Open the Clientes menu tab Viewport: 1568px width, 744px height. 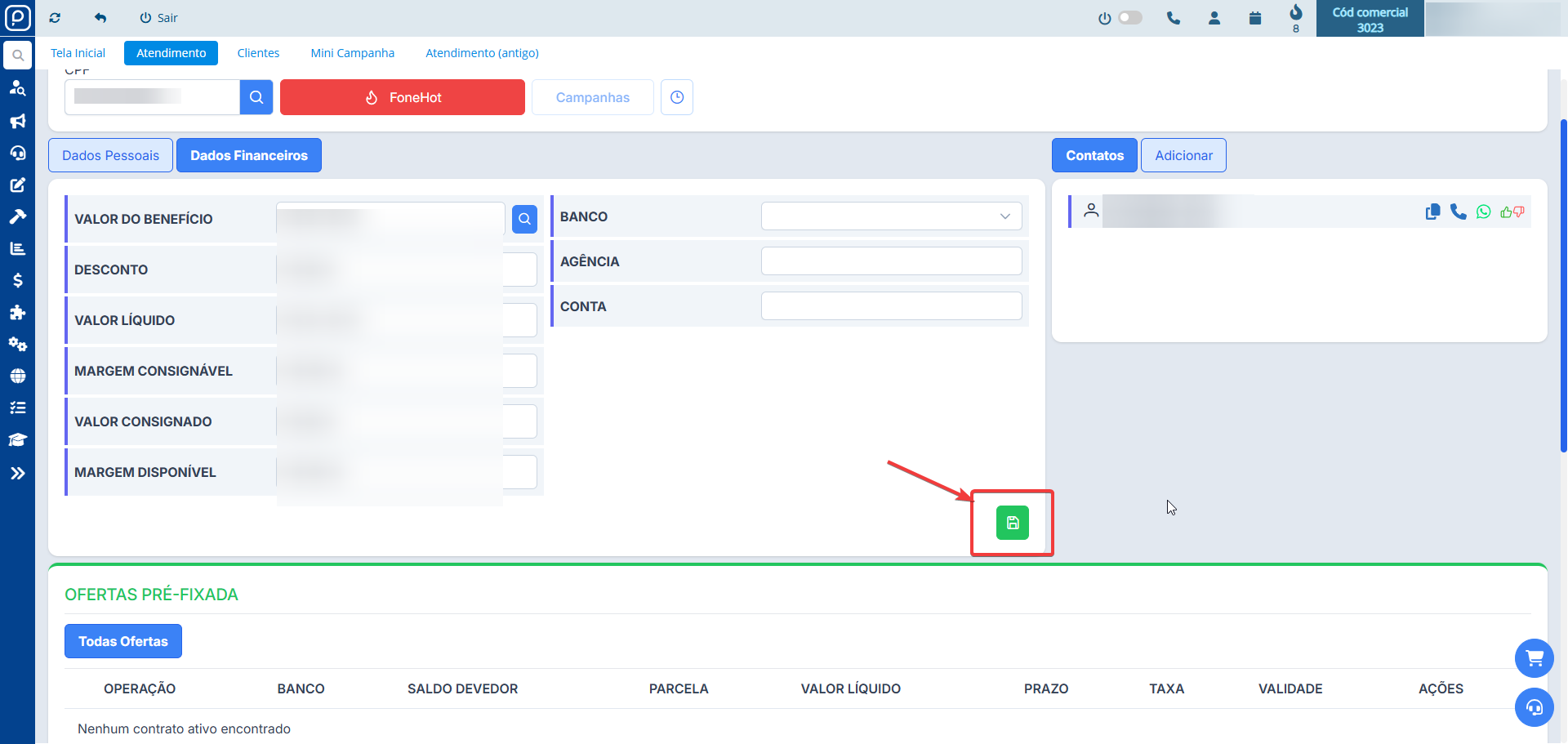click(x=258, y=53)
